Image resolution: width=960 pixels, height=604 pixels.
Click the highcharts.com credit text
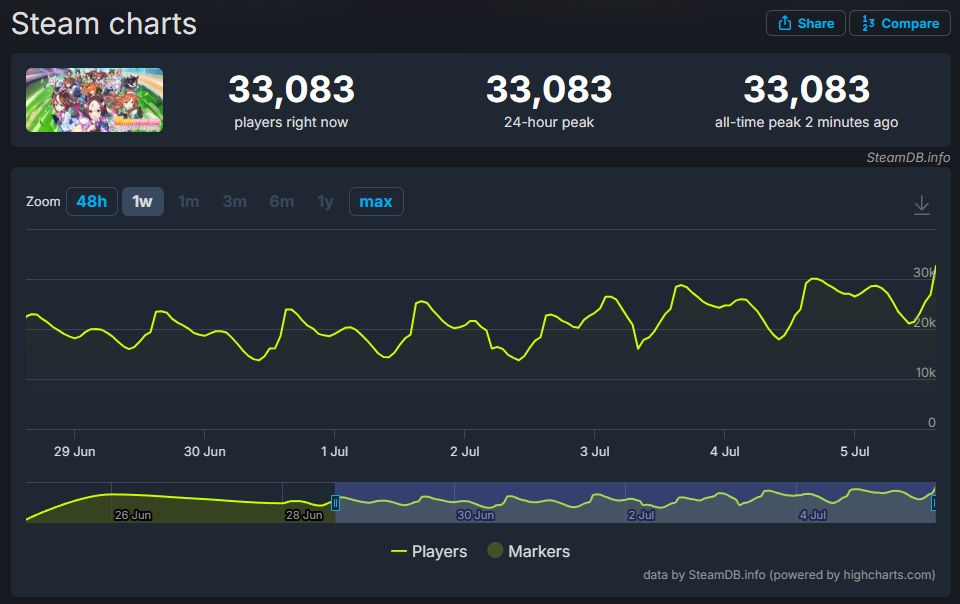[x=789, y=575]
